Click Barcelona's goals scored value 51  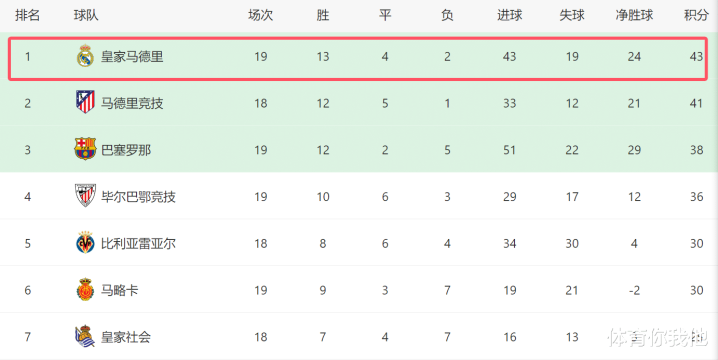(510, 150)
